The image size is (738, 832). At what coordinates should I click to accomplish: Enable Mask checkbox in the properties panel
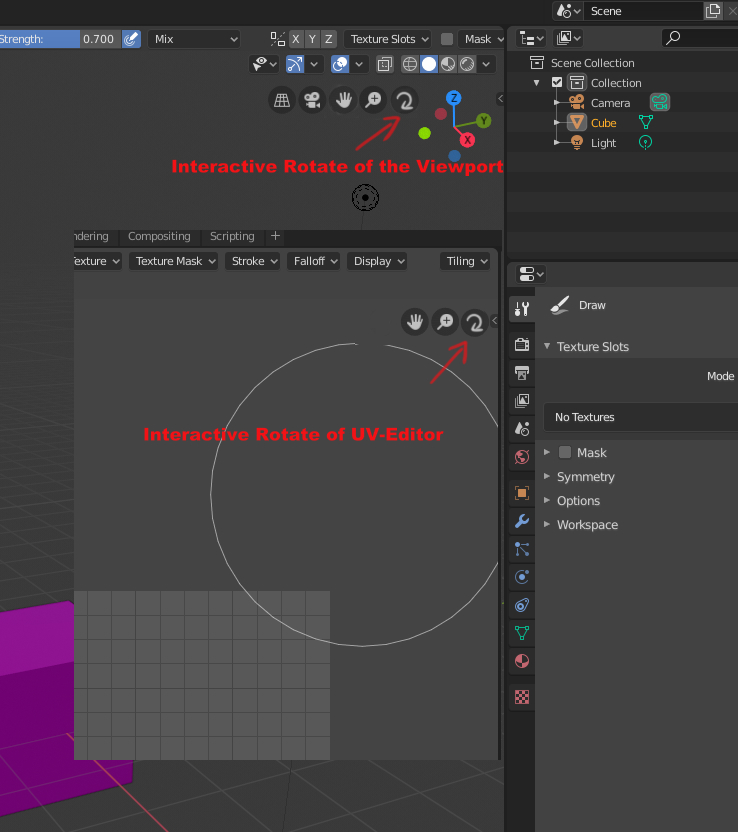565,452
